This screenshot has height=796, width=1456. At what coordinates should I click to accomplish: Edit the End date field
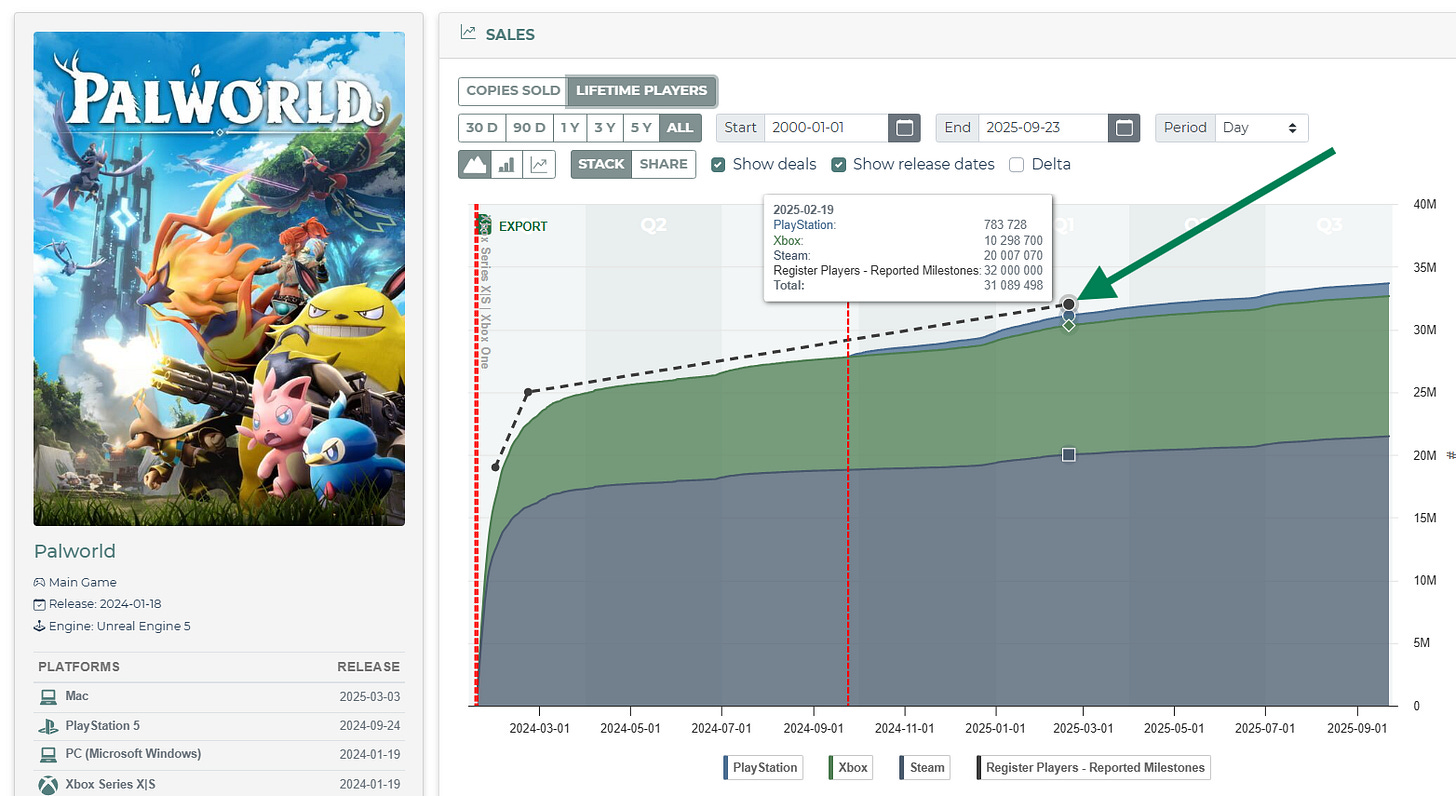(1045, 128)
